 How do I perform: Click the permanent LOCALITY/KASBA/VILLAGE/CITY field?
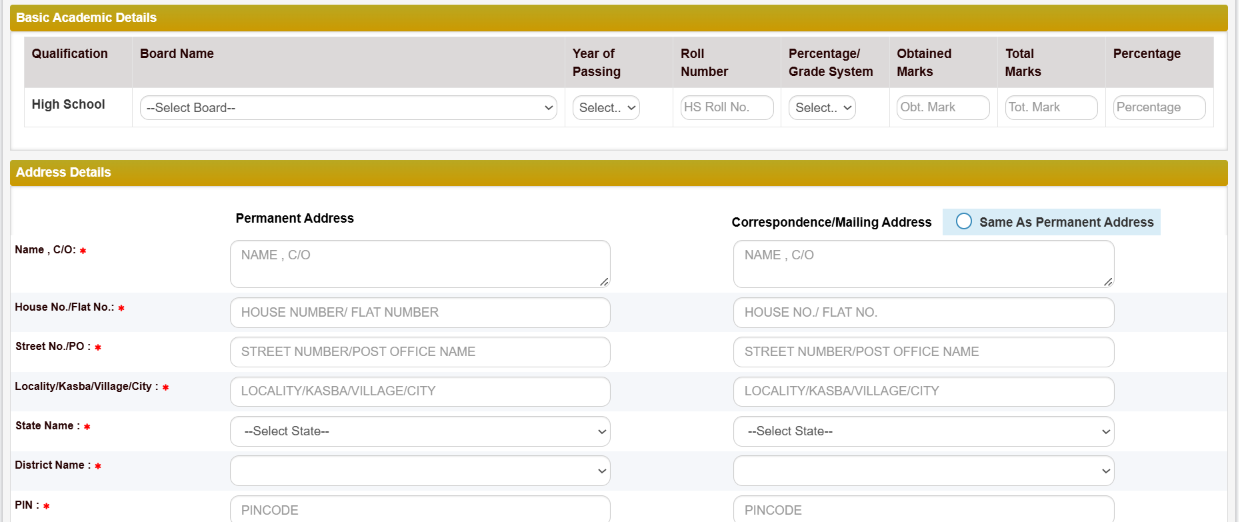click(420, 391)
